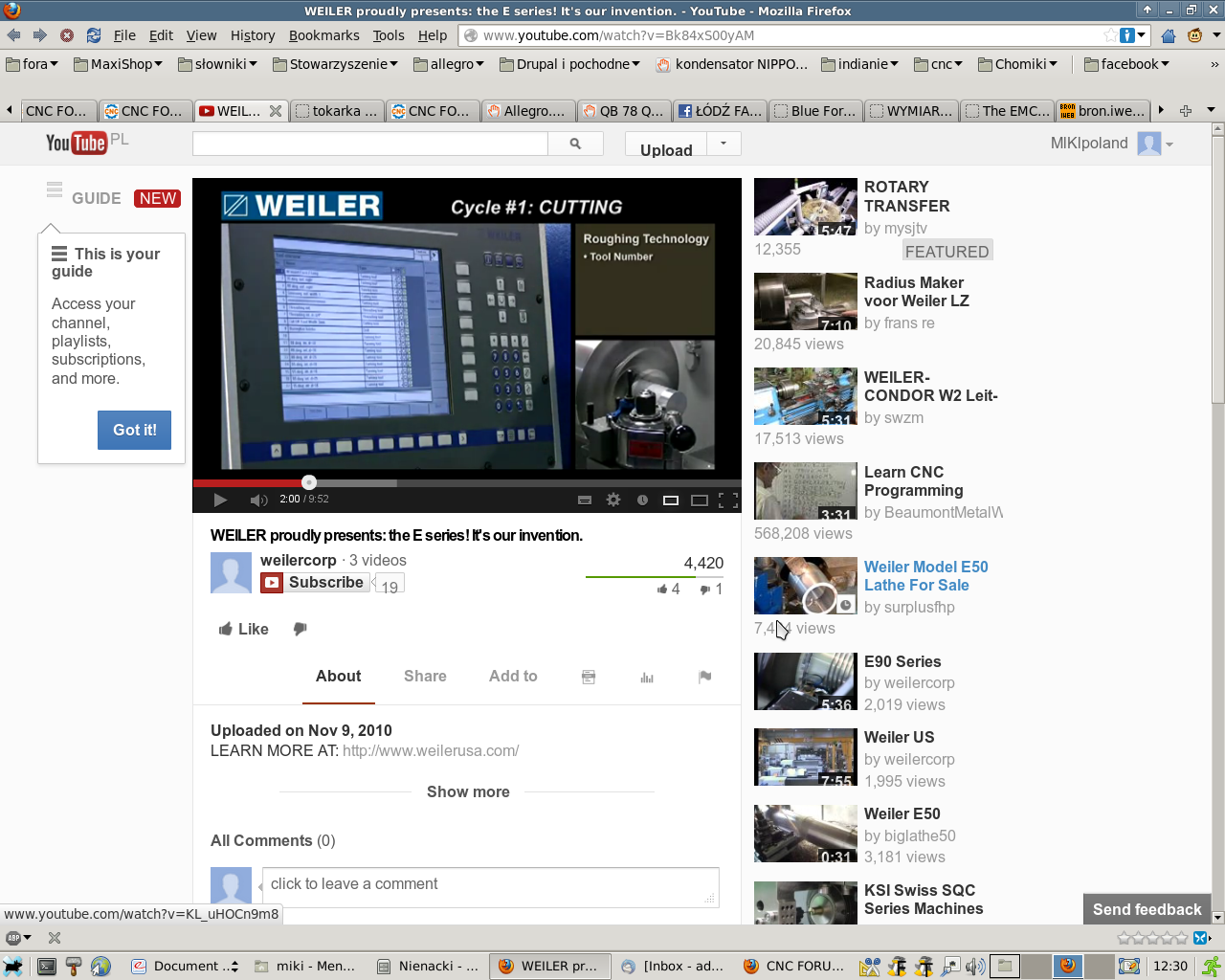Open Drupal i pochodne bookmarks folder
The image size is (1225, 980).
570,64
